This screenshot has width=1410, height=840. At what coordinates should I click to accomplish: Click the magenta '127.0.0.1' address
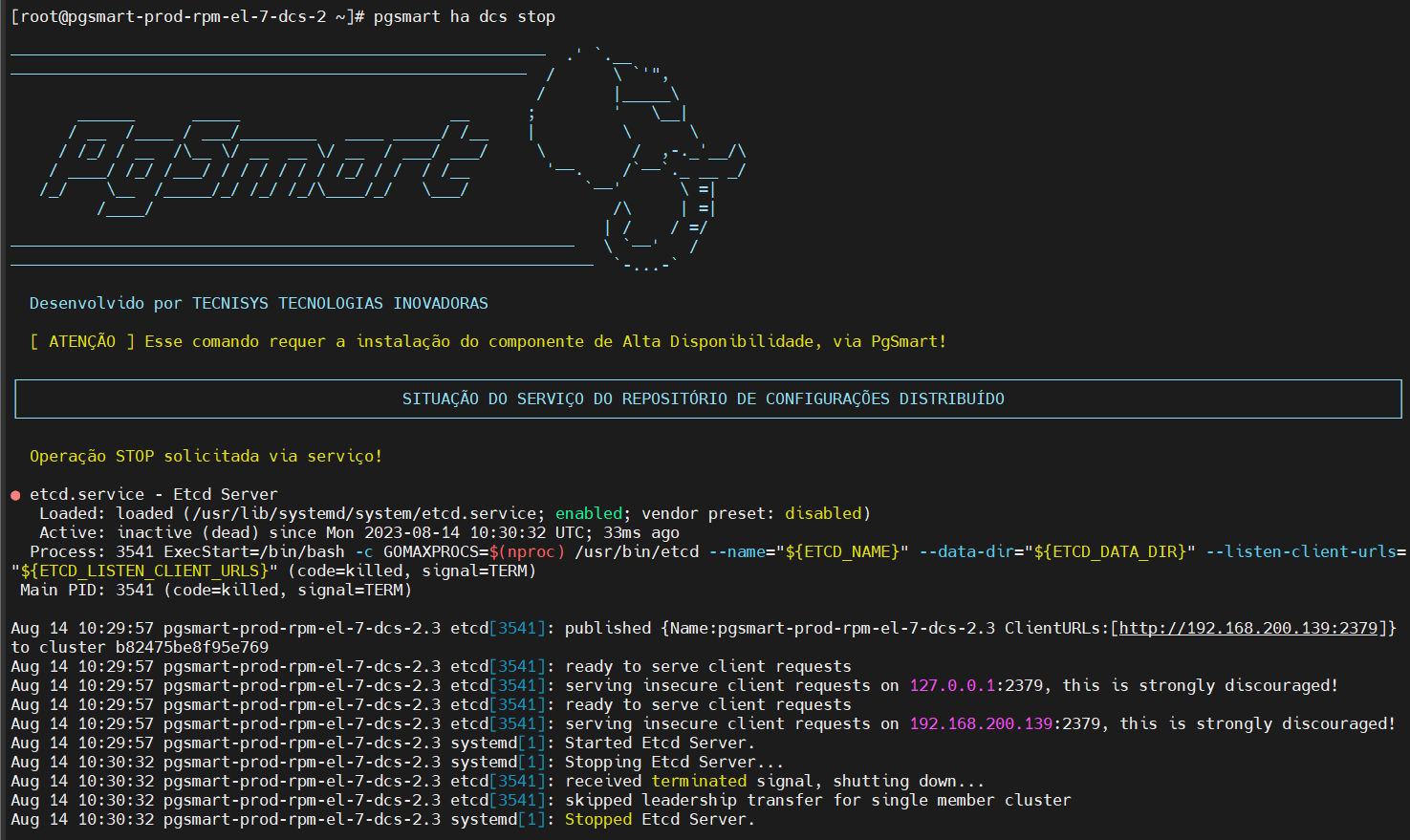[x=952, y=685]
